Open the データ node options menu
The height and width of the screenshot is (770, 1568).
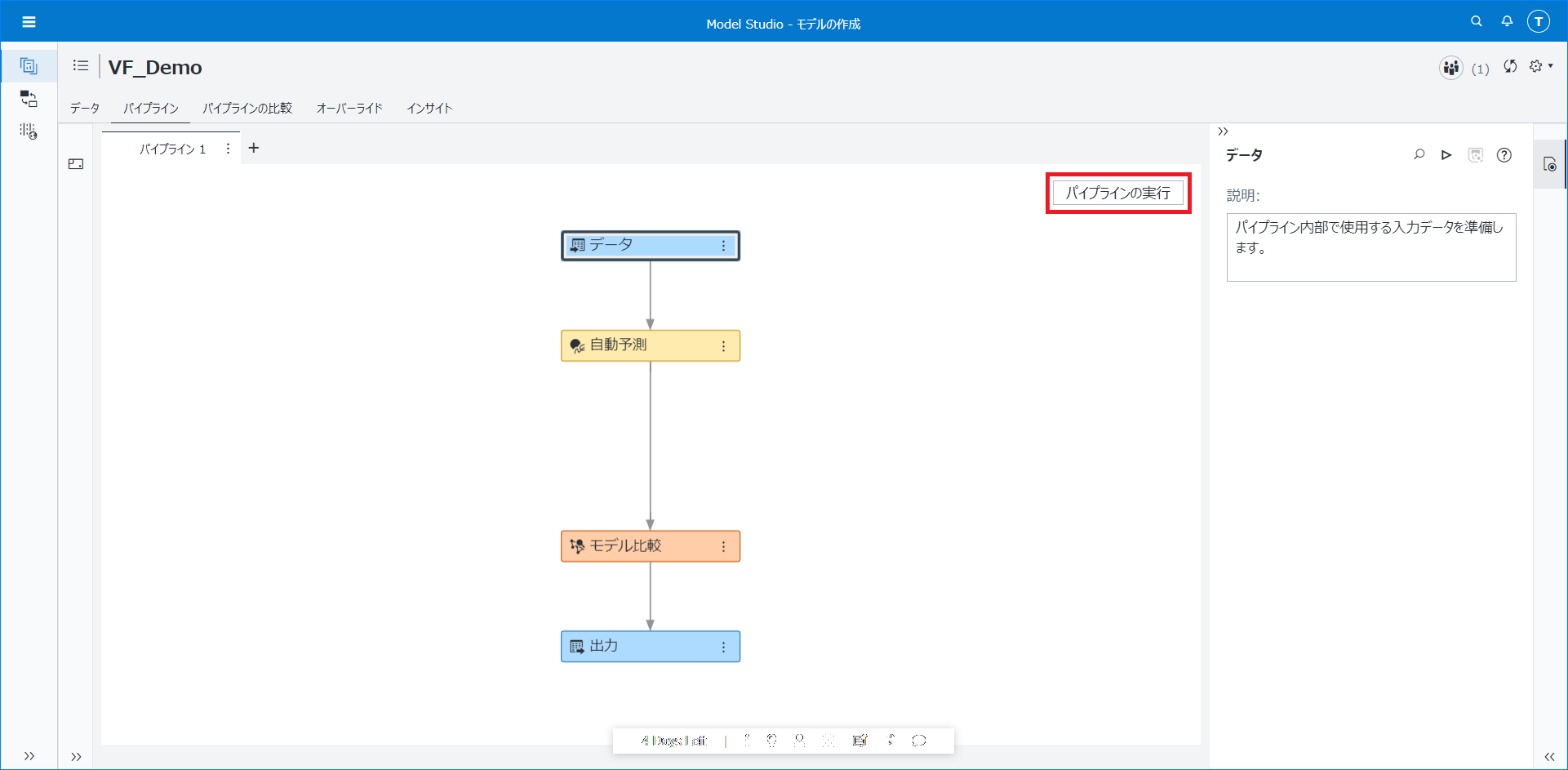point(723,246)
